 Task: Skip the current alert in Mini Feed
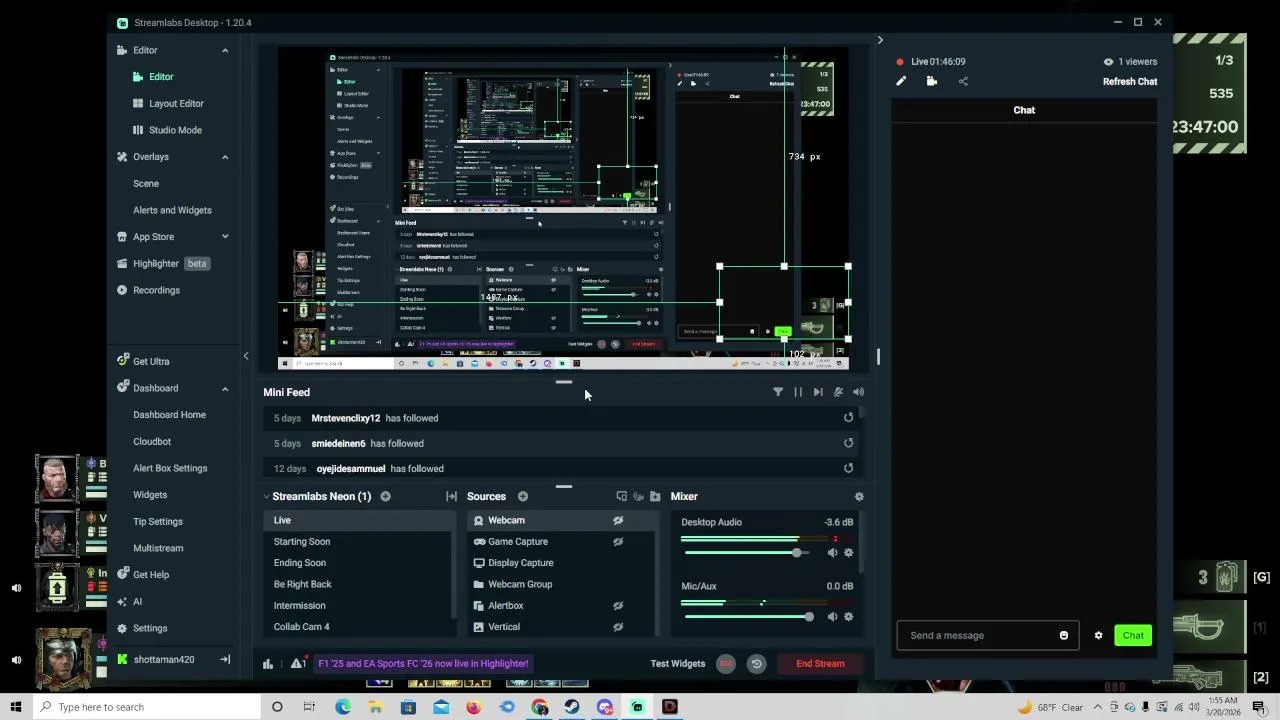pyautogui.click(x=818, y=392)
